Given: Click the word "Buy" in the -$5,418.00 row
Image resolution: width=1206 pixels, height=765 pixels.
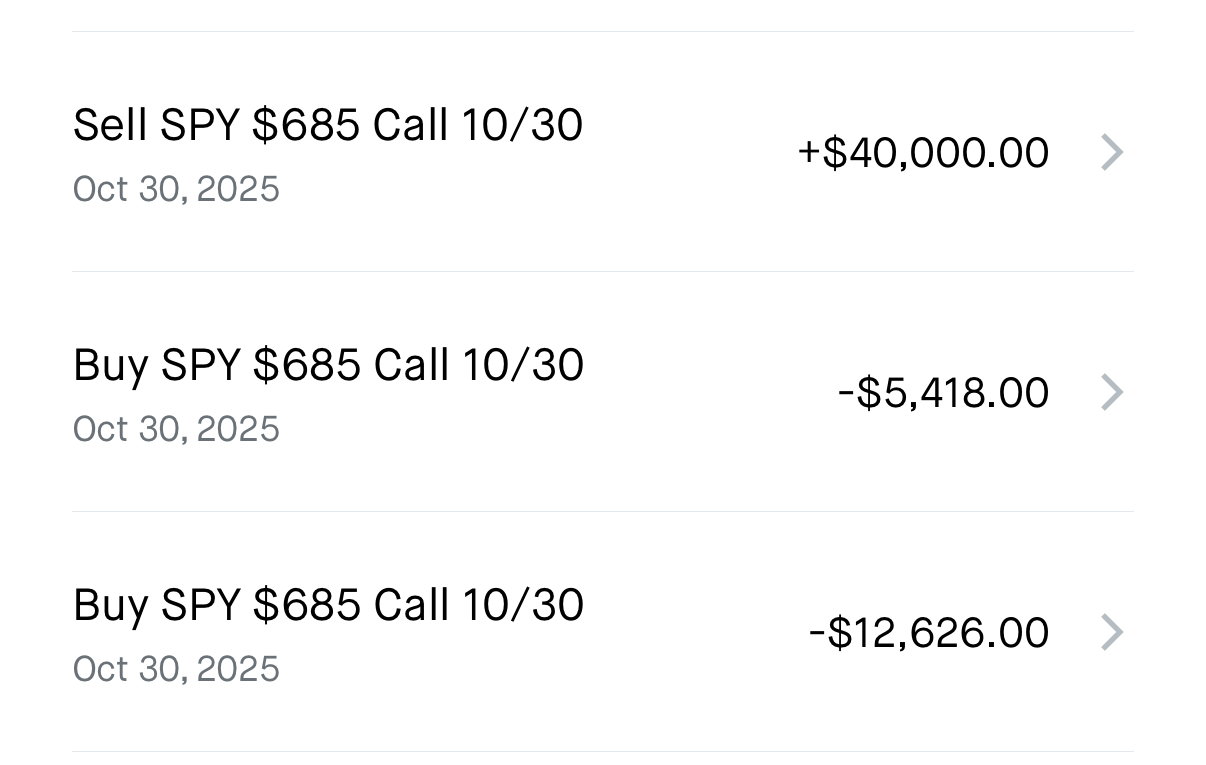Looking at the screenshot, I should tap(110, 366).
